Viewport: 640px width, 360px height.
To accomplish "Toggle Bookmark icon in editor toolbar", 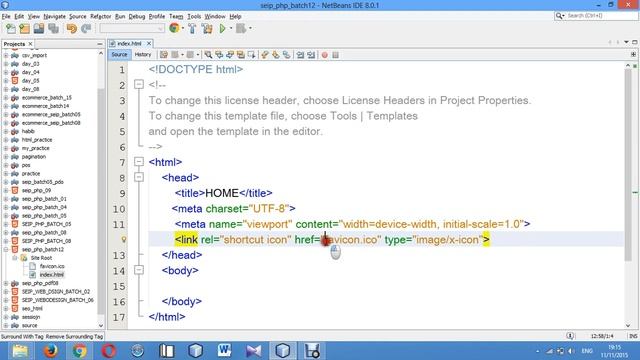I will point(287,55).
